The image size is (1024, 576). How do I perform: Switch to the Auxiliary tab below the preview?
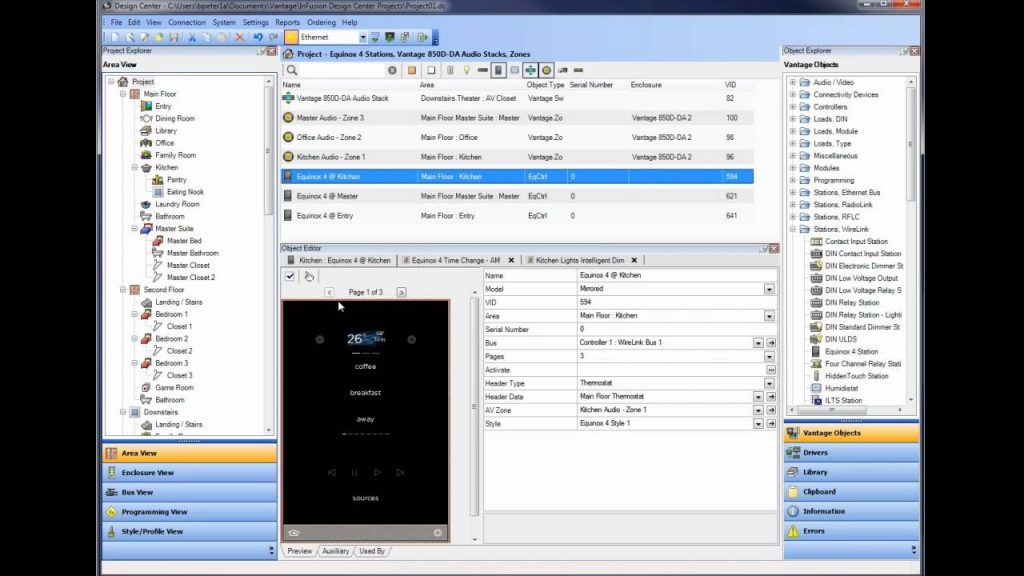(335, 550)
